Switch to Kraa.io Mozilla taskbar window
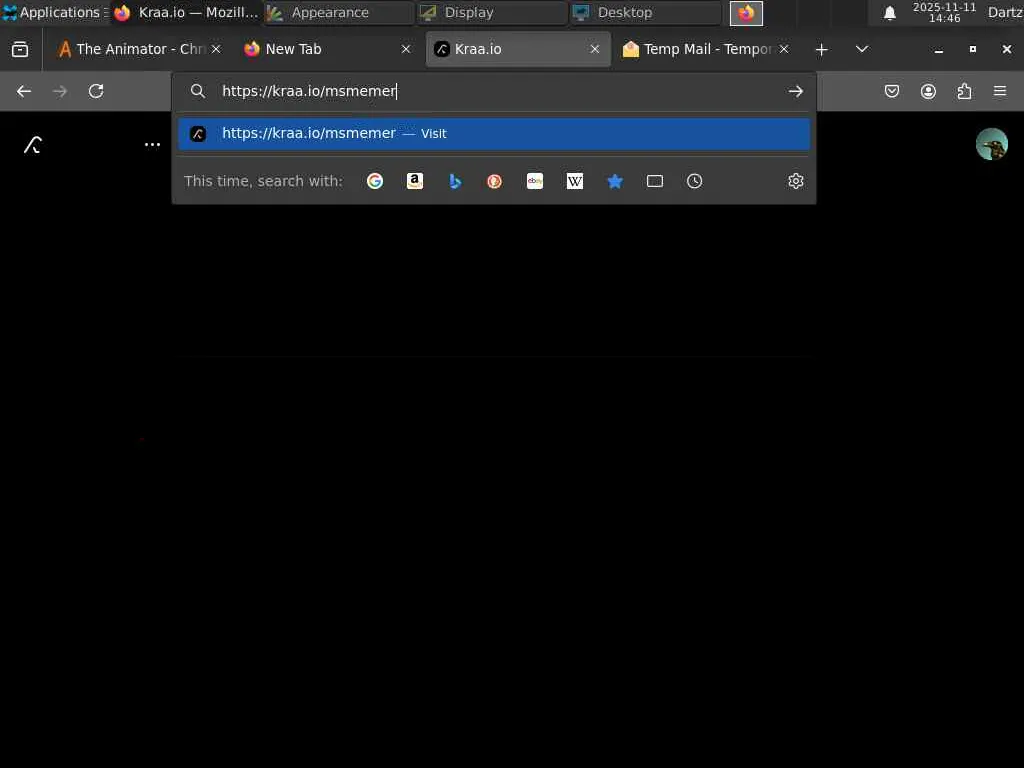The height and width of the screenshot is (768, 1024). (x=187, y=12)
